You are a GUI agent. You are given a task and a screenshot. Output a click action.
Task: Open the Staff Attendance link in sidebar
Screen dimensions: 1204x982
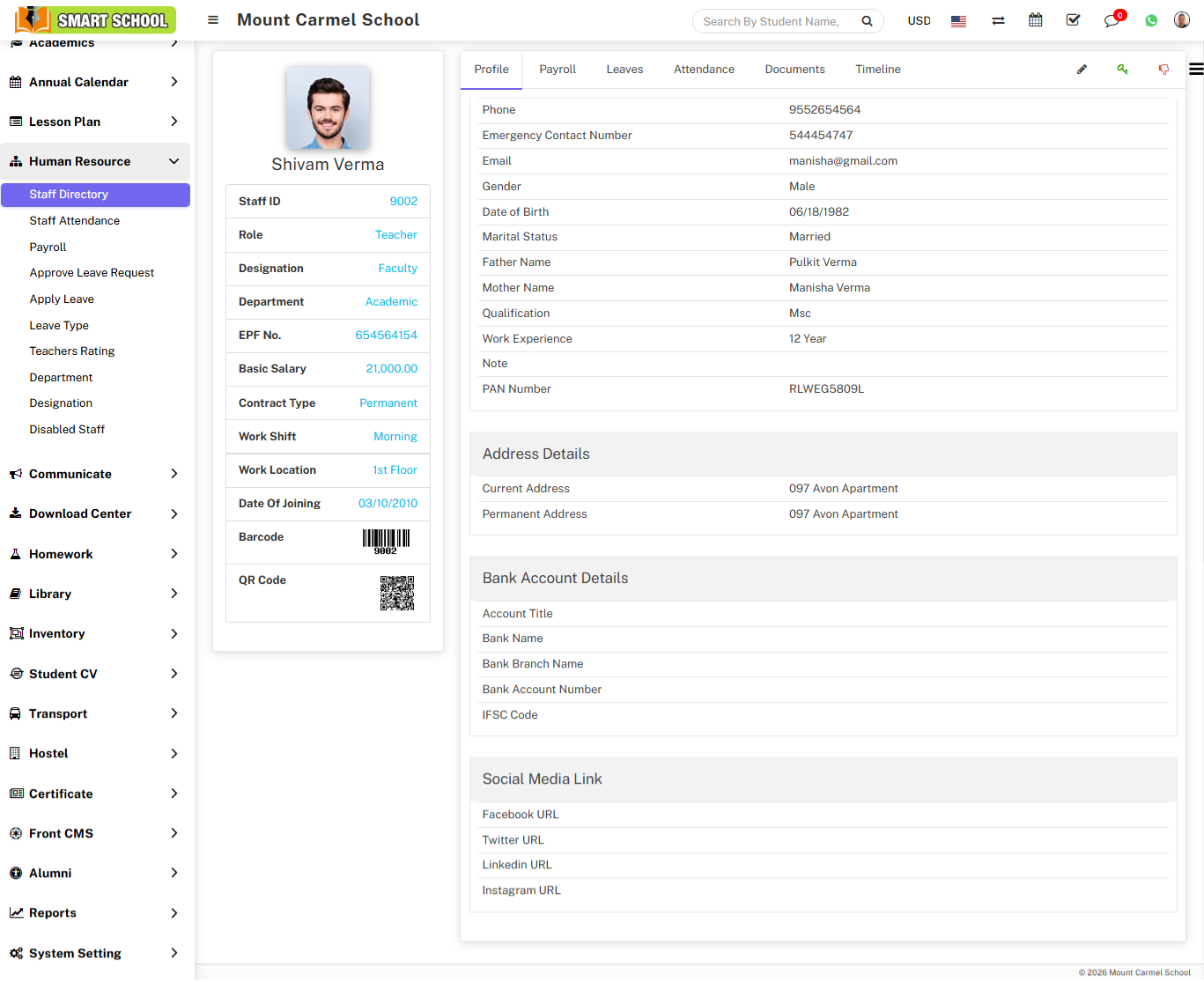point(75,221)
